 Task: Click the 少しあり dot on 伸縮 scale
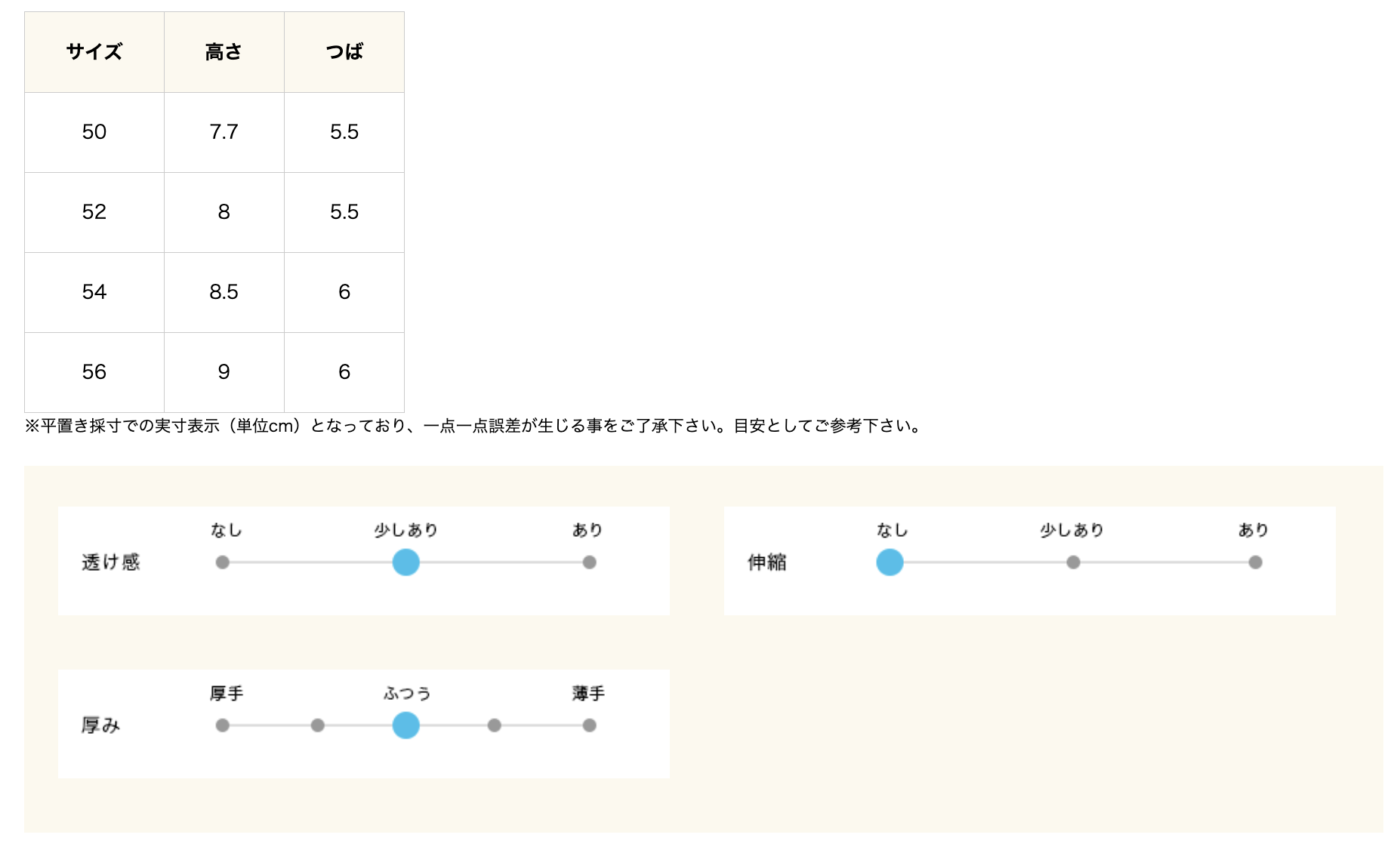click(1073, 562)
